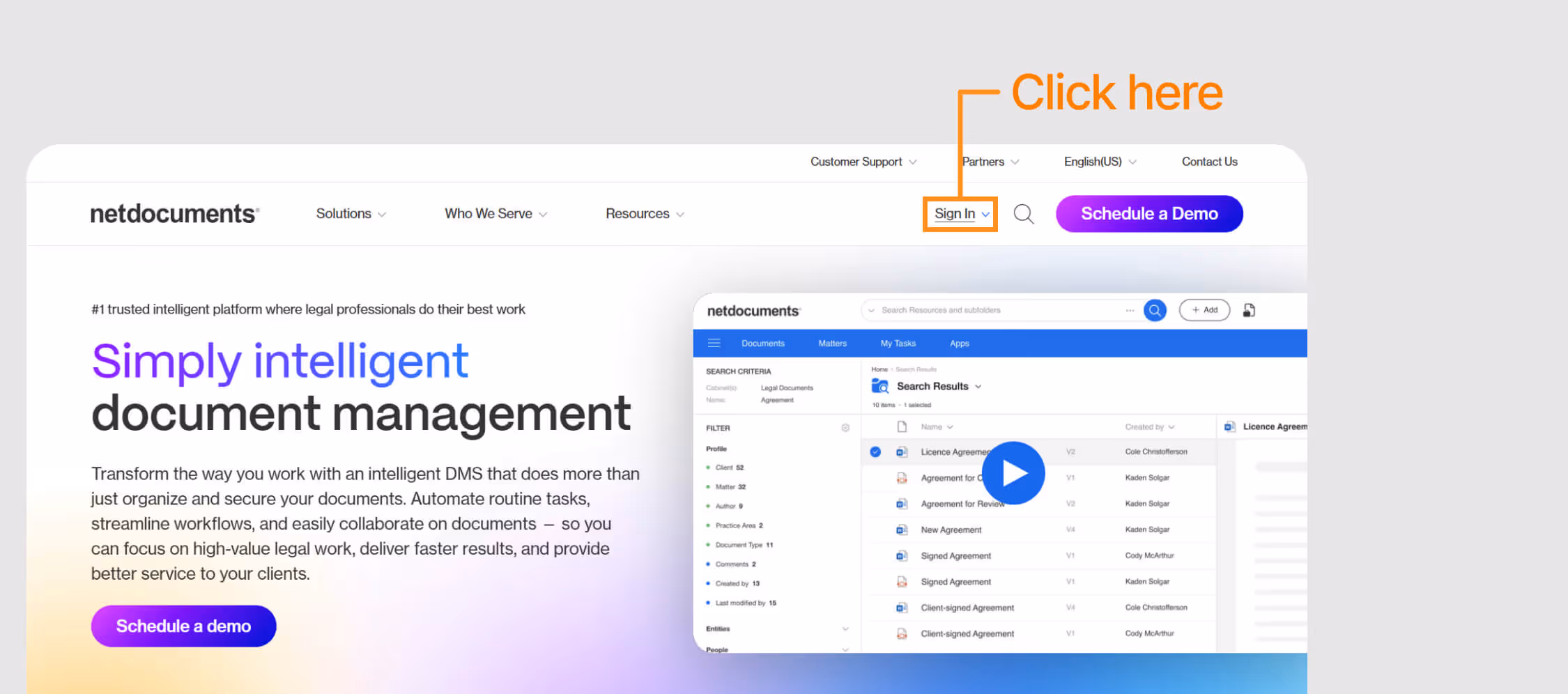1568x694 pixels.
Task: Sort by the Created by column header
Action: coord(1150,427)
